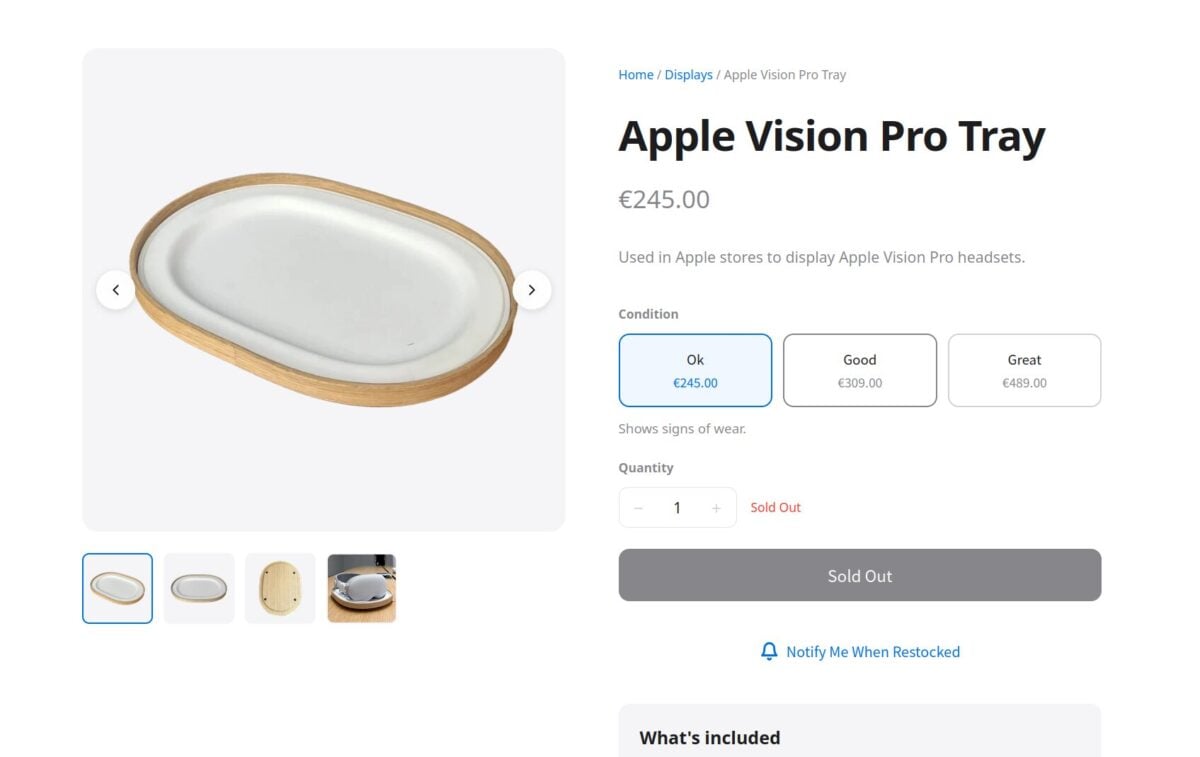Click the What's included section heading
This screenshot has height=757, width=1200.
click(710, 738)
